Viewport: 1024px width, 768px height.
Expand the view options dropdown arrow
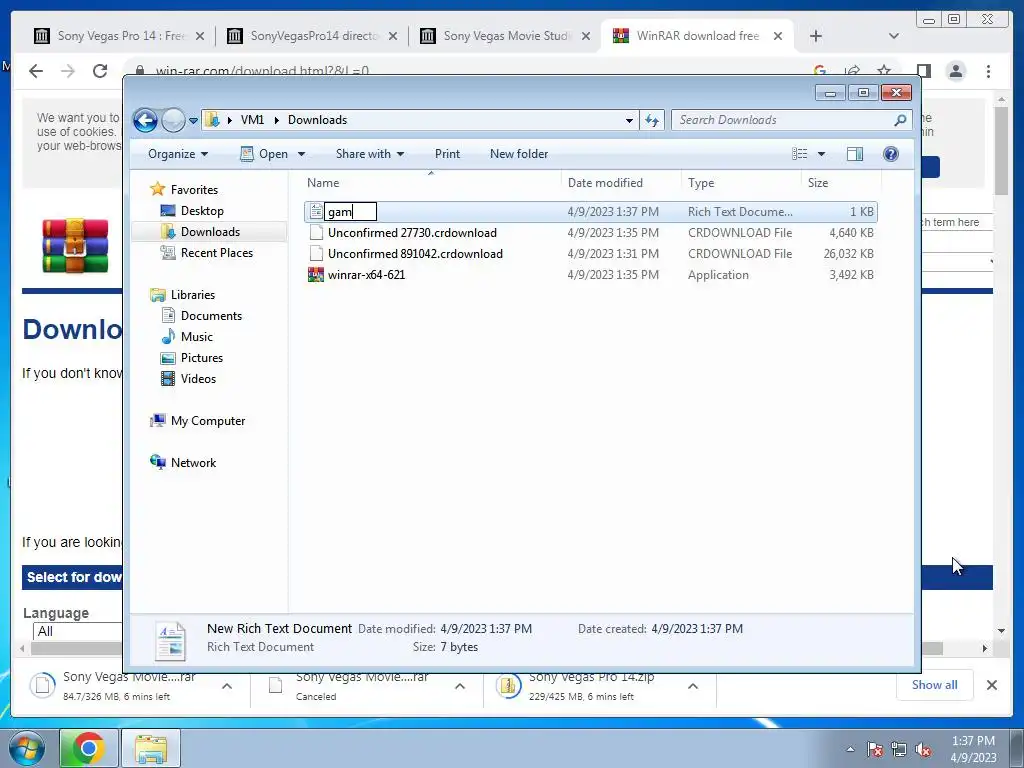822,154
